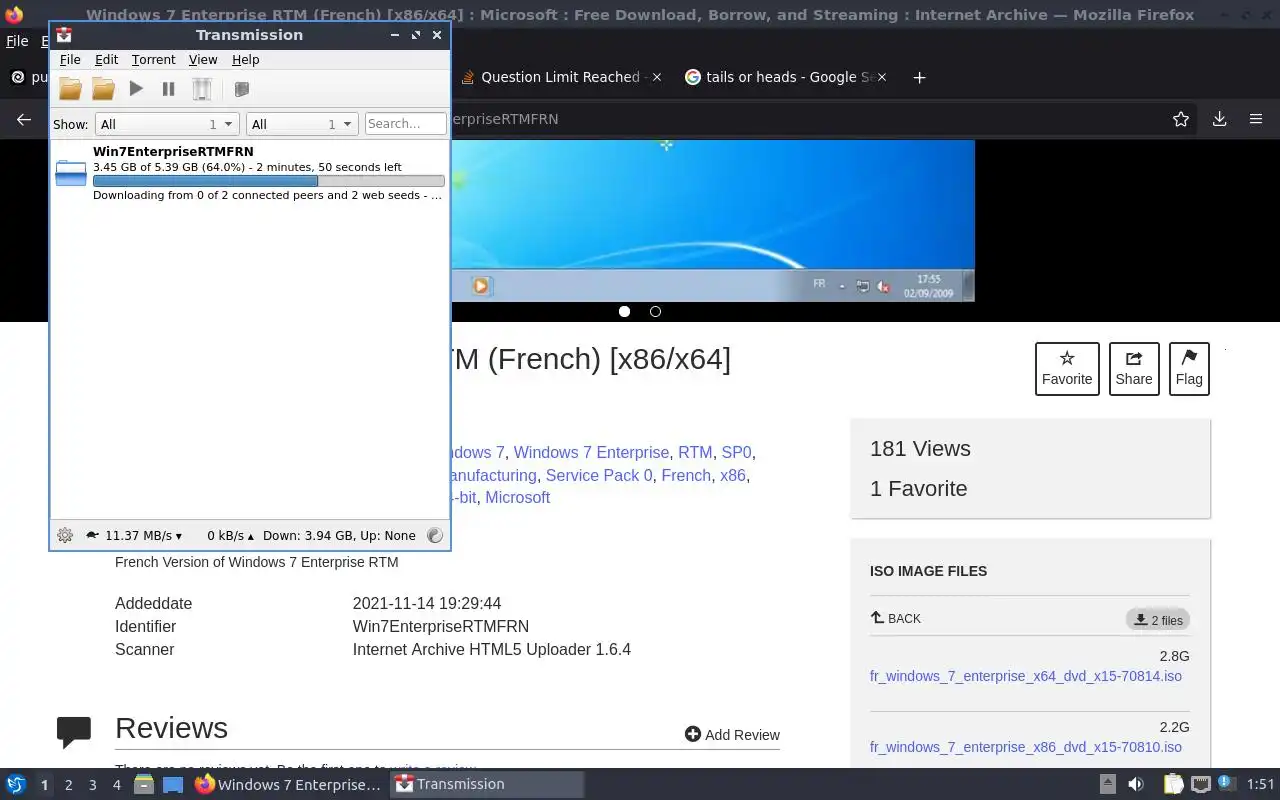1280x800 pixels.
Task: Click the Reviews speech bubble icon
Action: point(74,732)
